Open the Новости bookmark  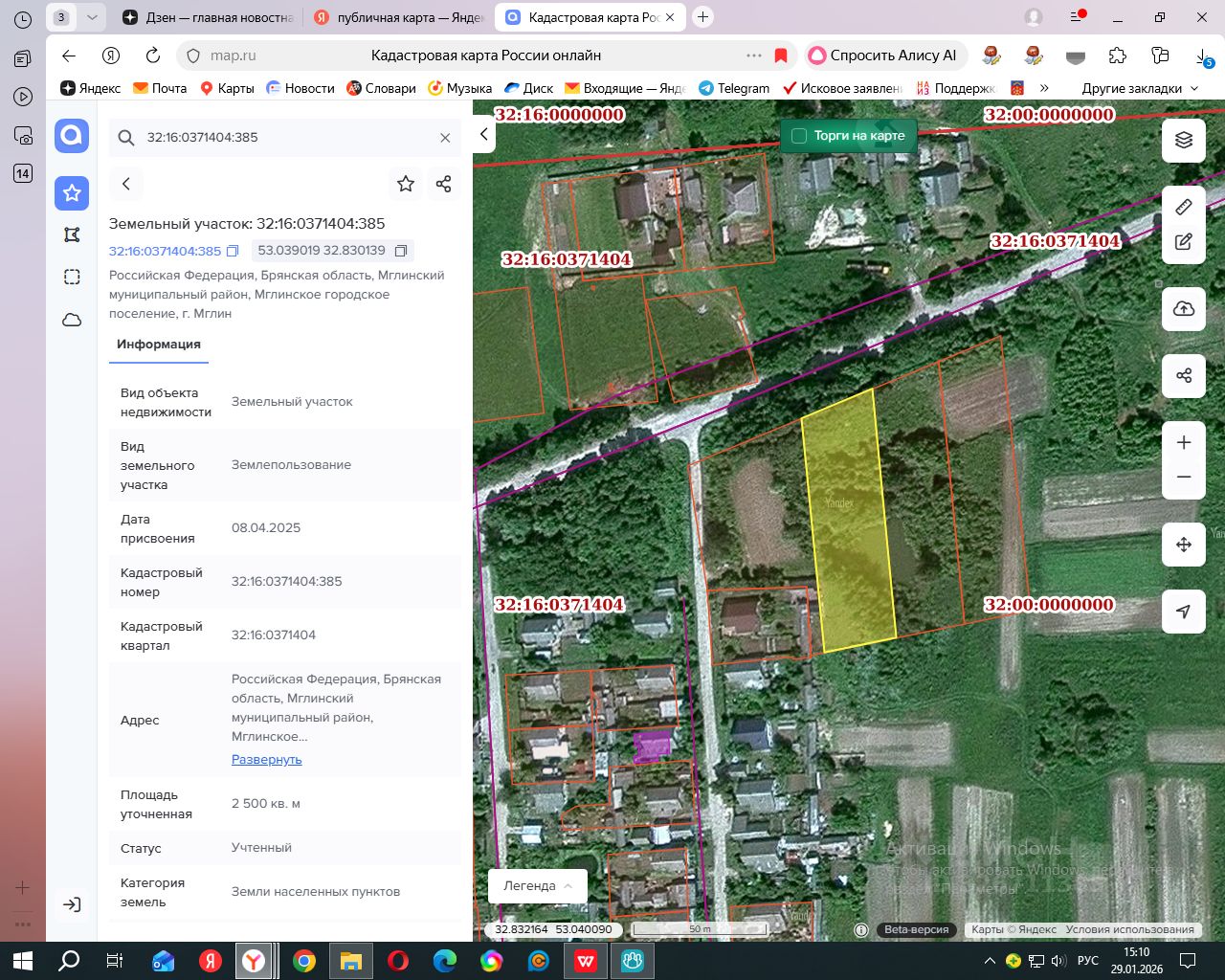301,88
